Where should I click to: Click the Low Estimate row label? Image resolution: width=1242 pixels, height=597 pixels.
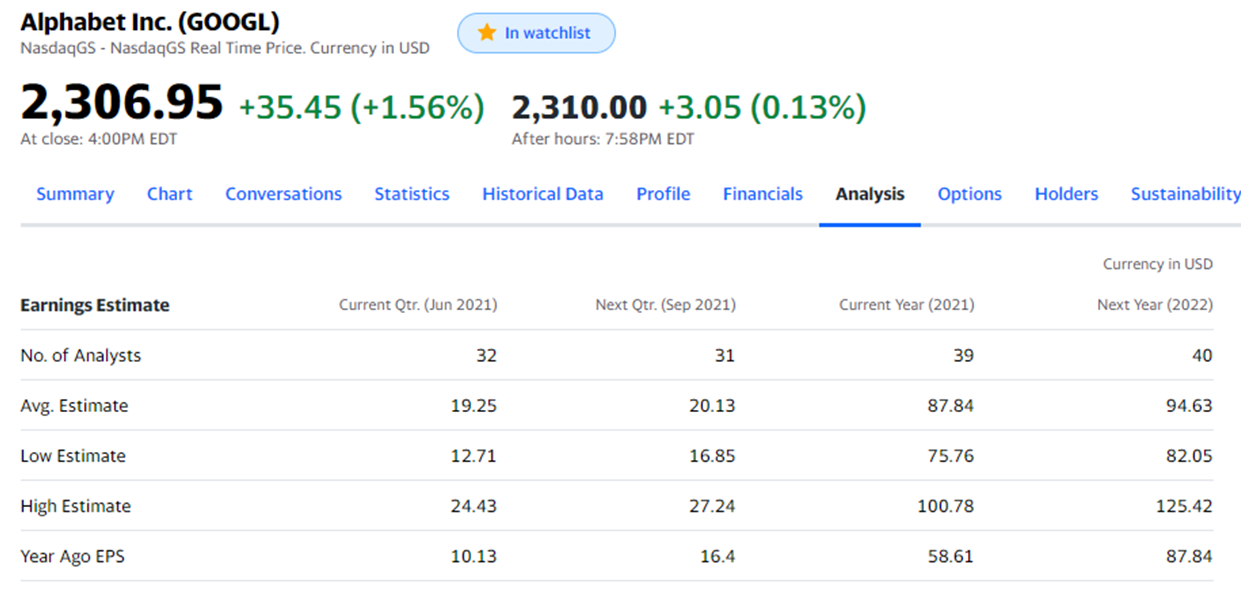73,455
